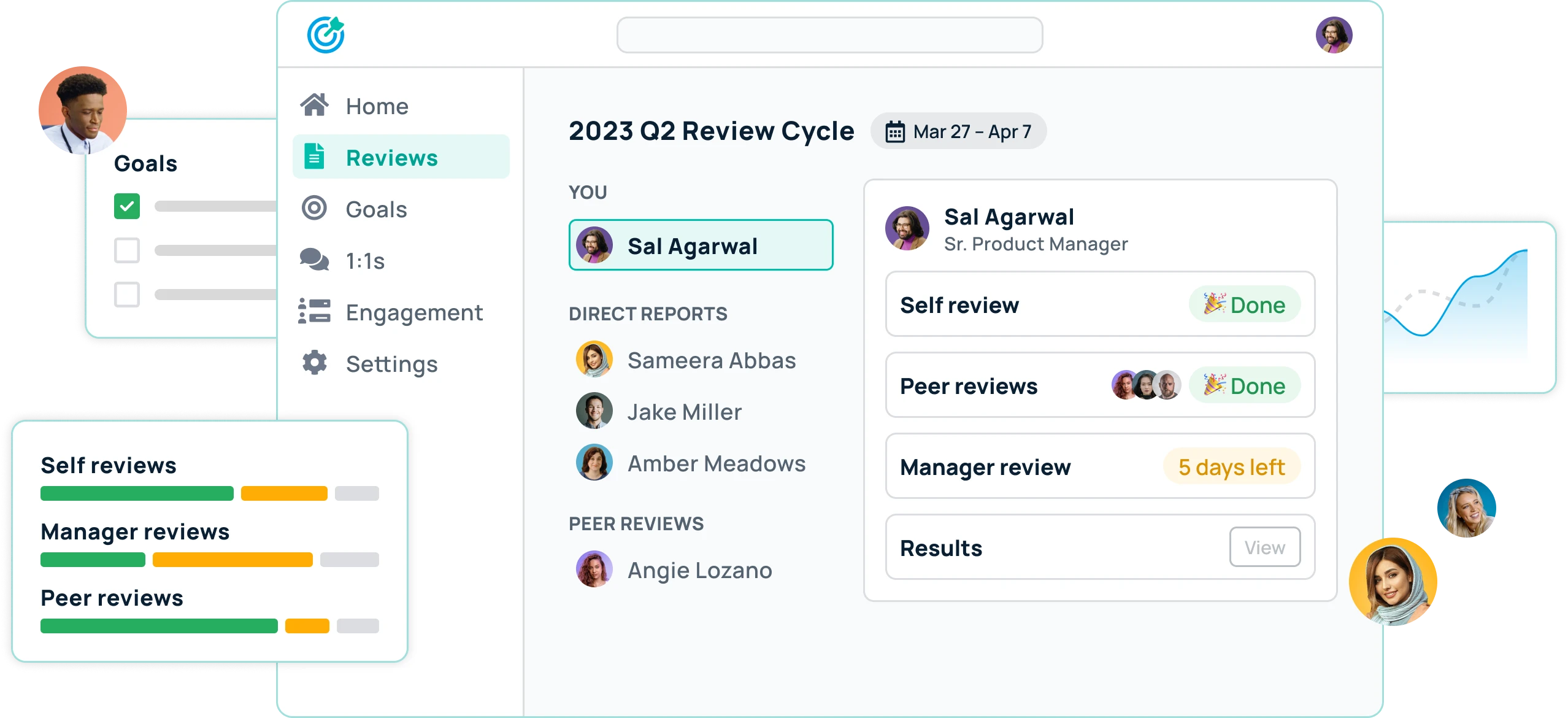Click the View button for Results
The width and height of the screenshot is (1568, 718).
1264,547
